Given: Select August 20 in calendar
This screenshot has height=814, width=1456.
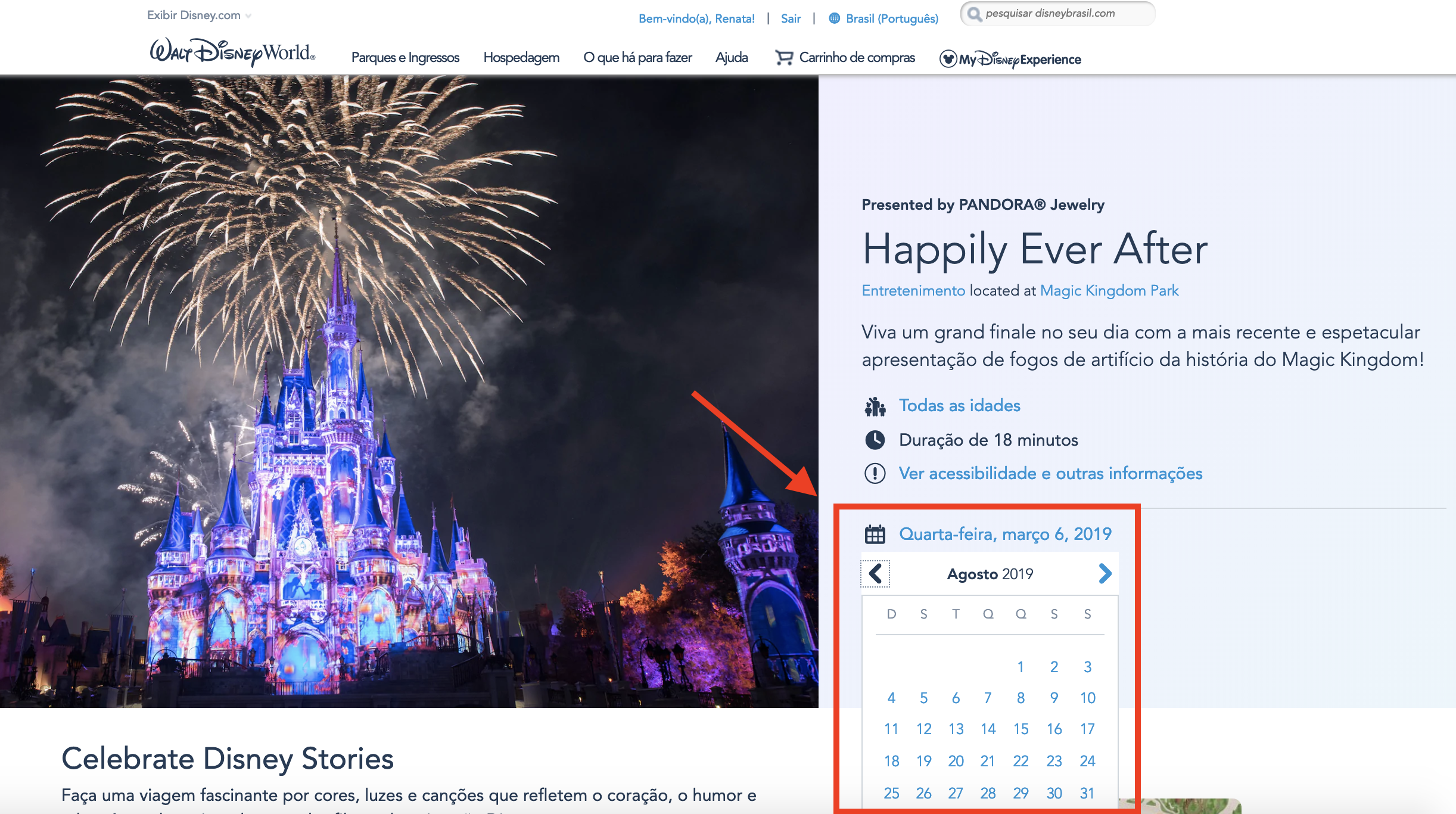Looking at the screenshot, I should pyautogui.click(x=956, y=761).
